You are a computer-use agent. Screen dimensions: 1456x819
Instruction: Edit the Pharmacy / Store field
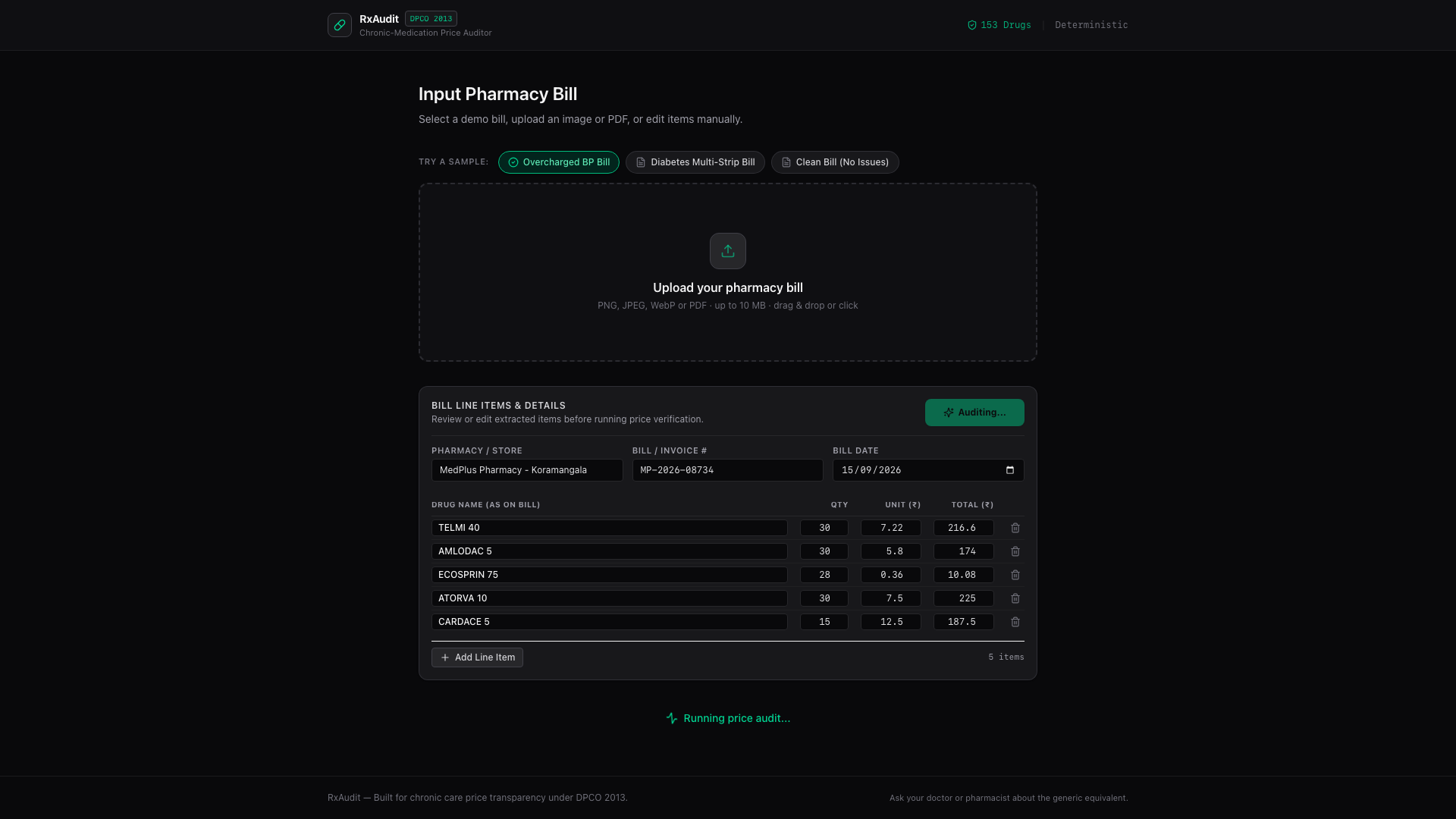(x=527, y=470)
